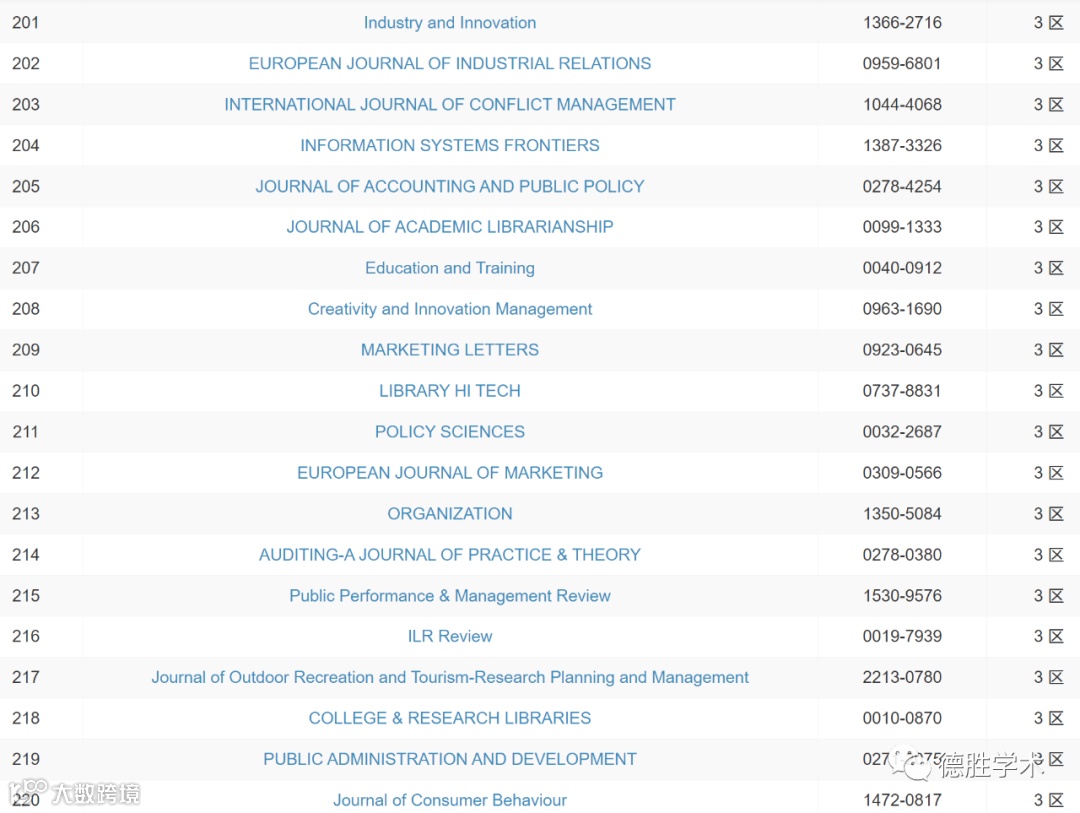Viewport: 1080px width, 813px height.
Task: Open Auditing-A Journal of Practice & Theory
Action: (x=450, y=555)
